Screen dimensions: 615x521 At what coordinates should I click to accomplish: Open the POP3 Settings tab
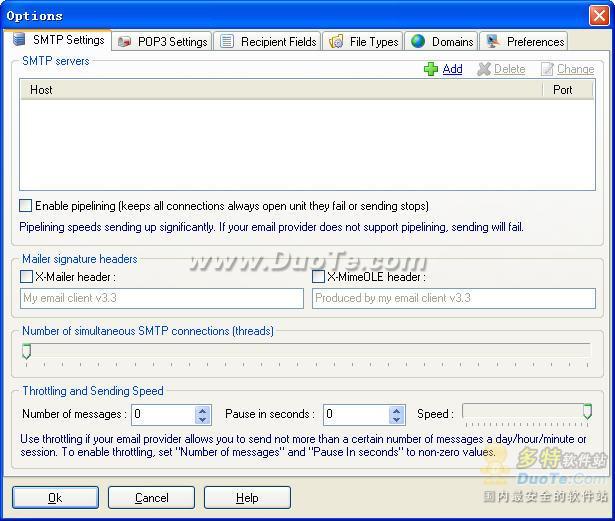coord(162,41)
